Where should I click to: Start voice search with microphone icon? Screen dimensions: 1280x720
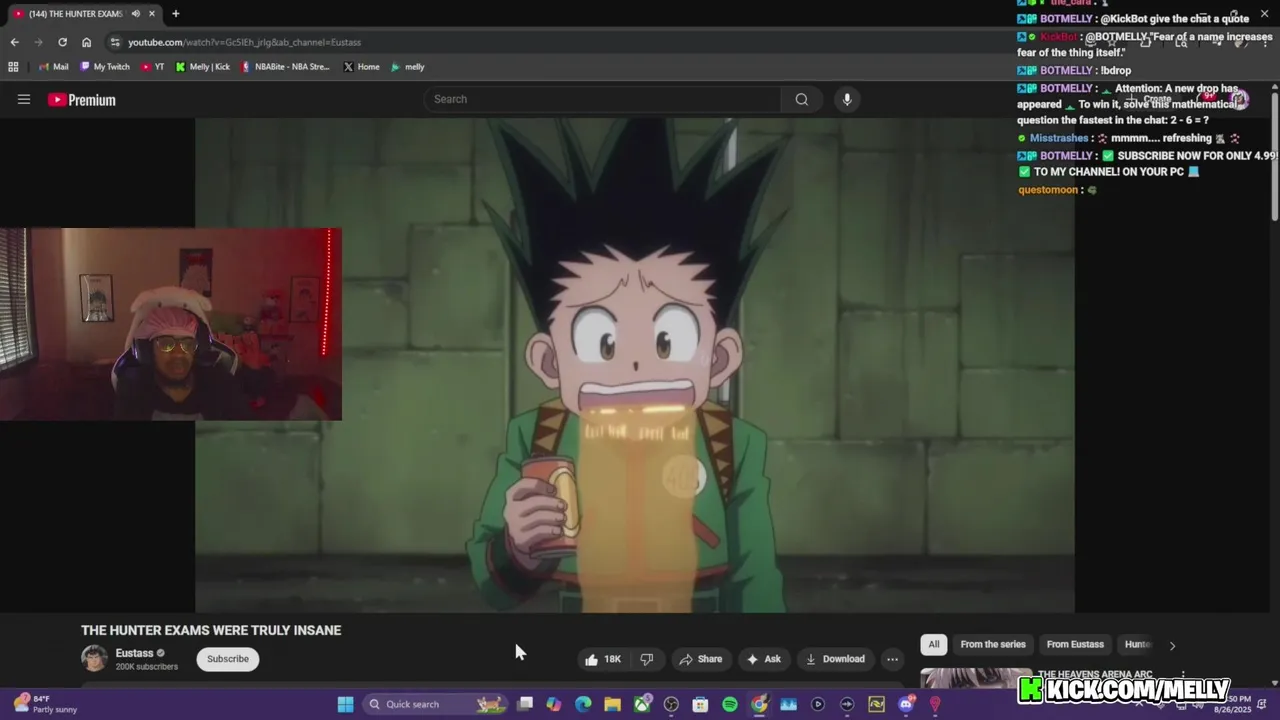tap(847, 99)
